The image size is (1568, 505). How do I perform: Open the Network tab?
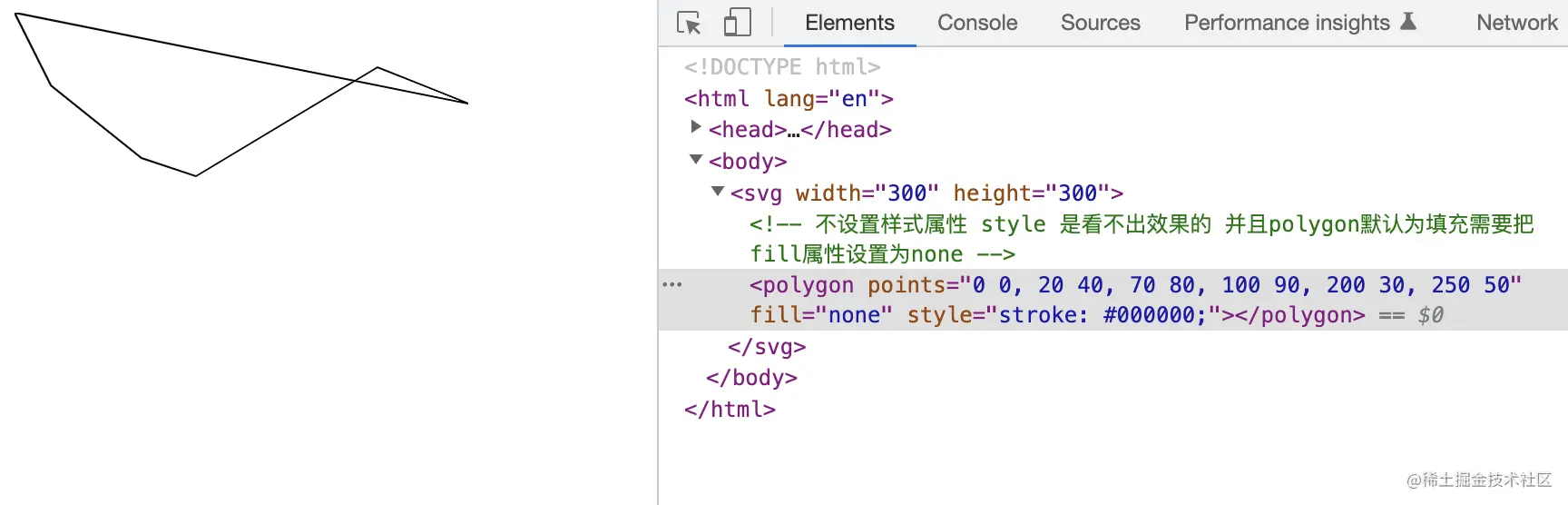[x=1516, y=23]
